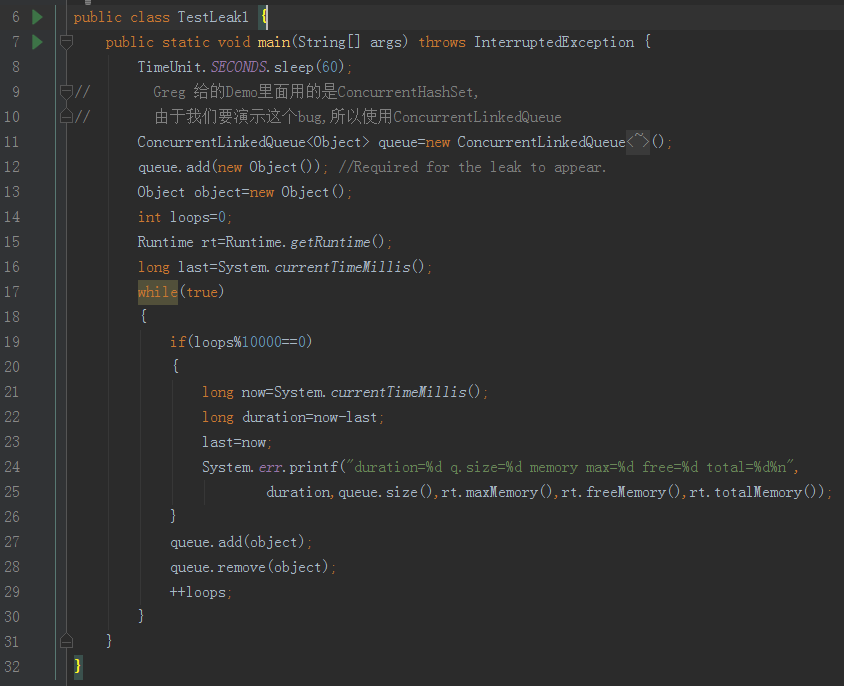Viewport: 844px width, 686px height.
Task: Click opening brace after TestLeak1
Action: click(264, 17)
